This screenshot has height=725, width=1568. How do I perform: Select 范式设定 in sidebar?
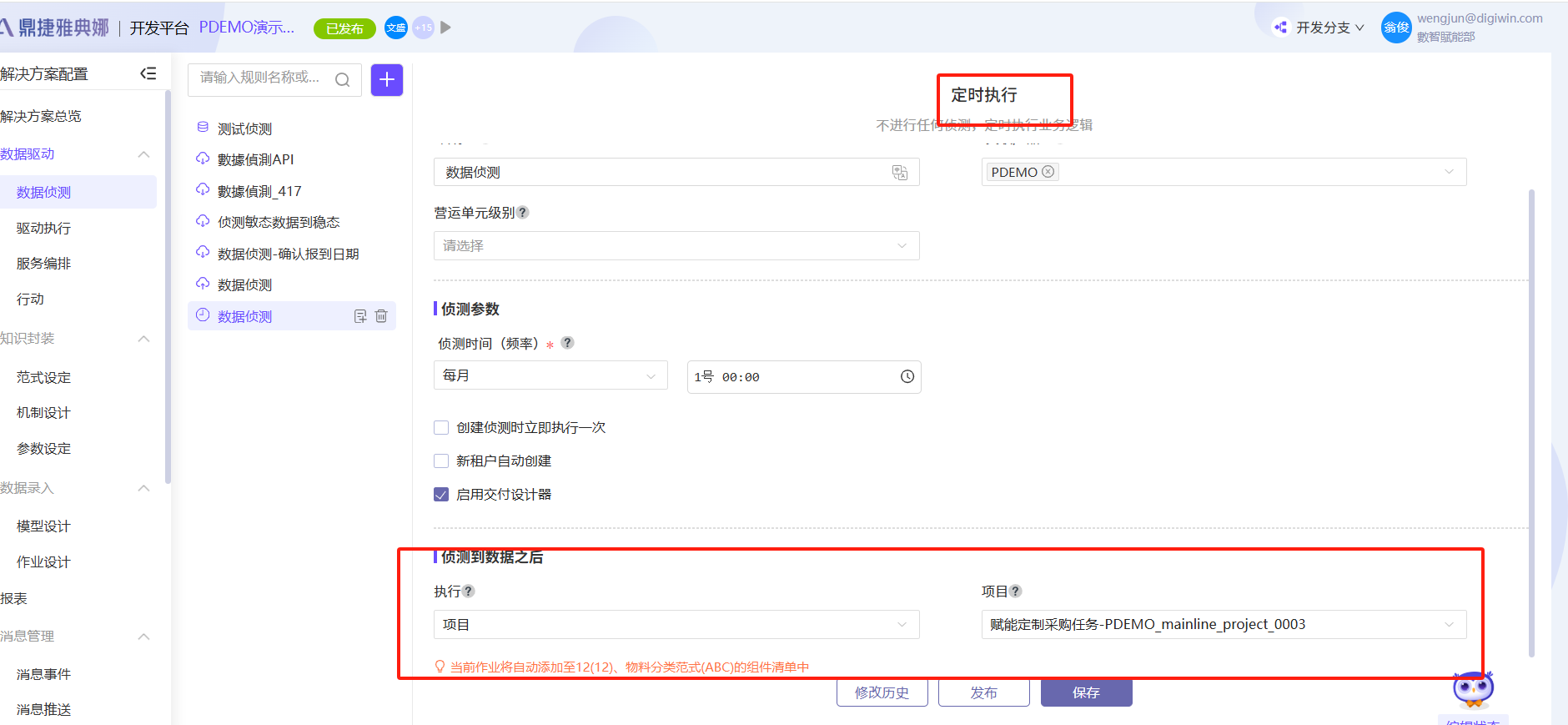43,377
